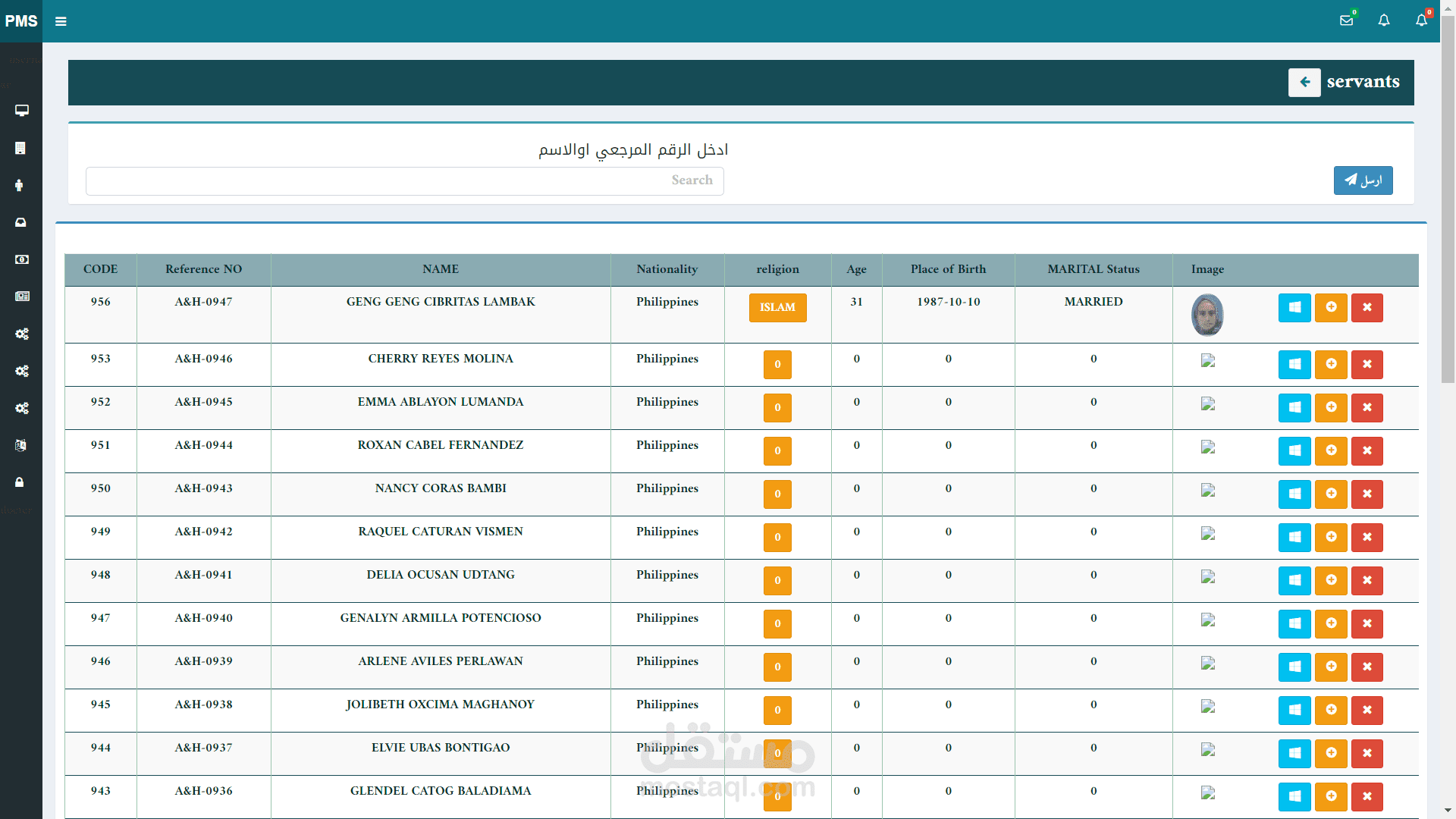The image size is (1456, 819).
Task: Click the monitor dashboard sidebar icon
Action: 21,111
